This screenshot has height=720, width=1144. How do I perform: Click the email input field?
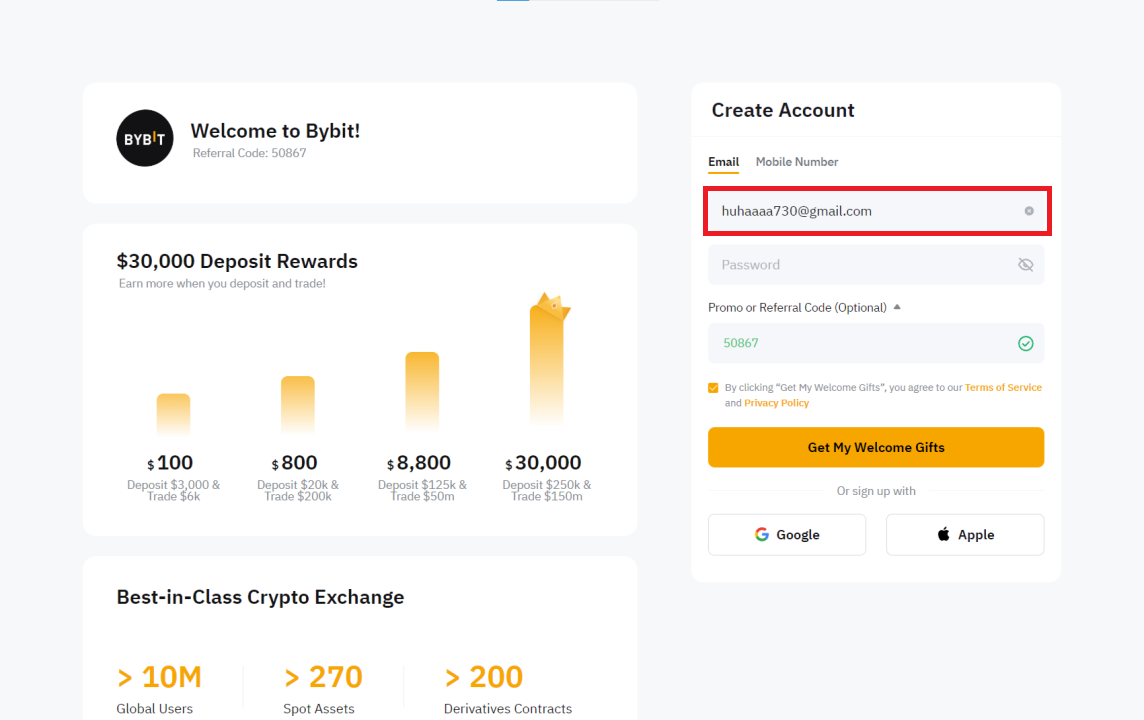876,211
